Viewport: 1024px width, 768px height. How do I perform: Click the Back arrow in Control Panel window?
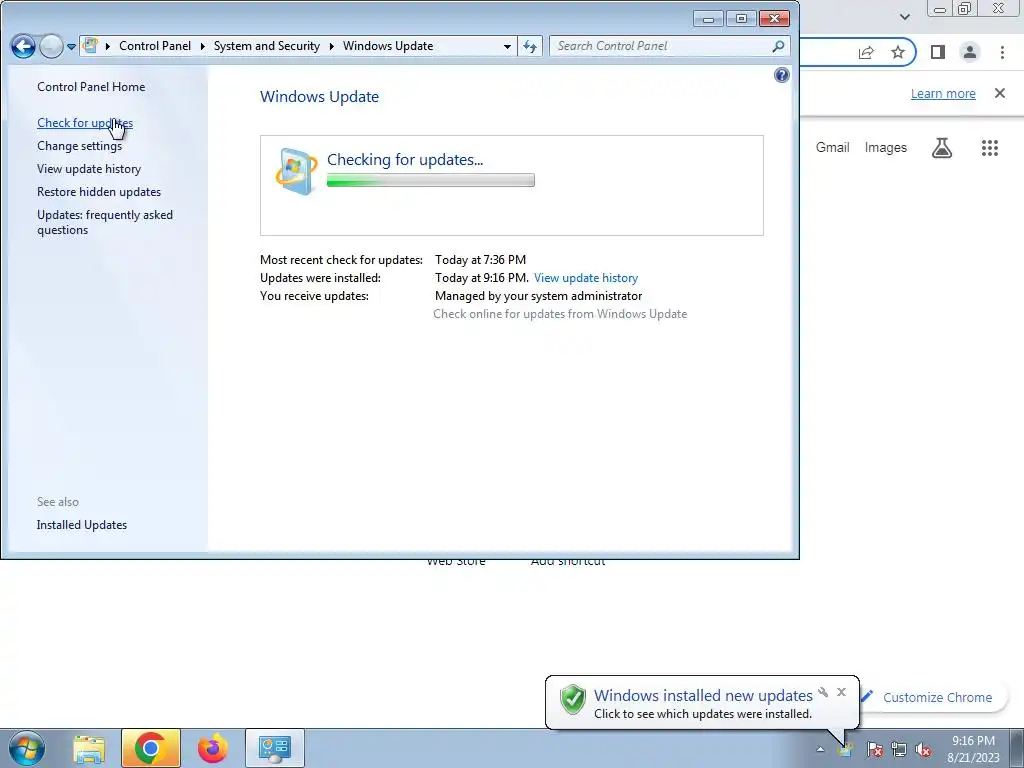[x=24, y=46]
